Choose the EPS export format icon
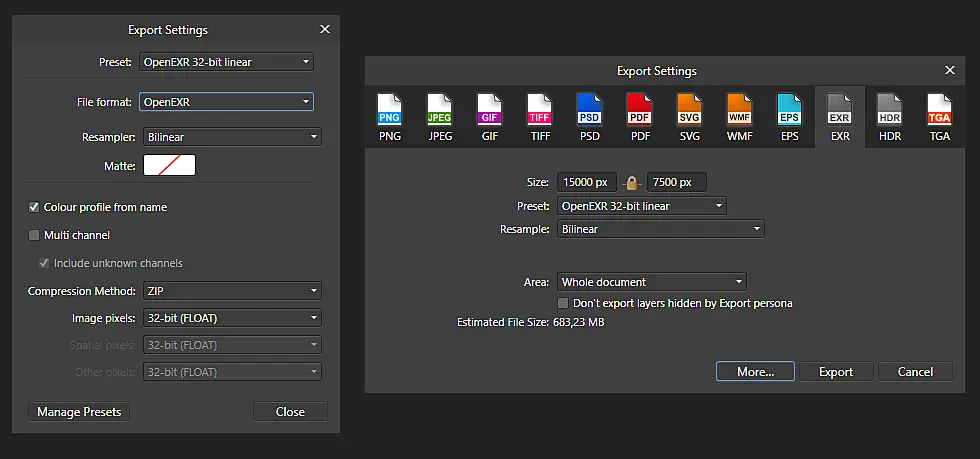This screenshot has height=459, width=980. click(789, 110)
